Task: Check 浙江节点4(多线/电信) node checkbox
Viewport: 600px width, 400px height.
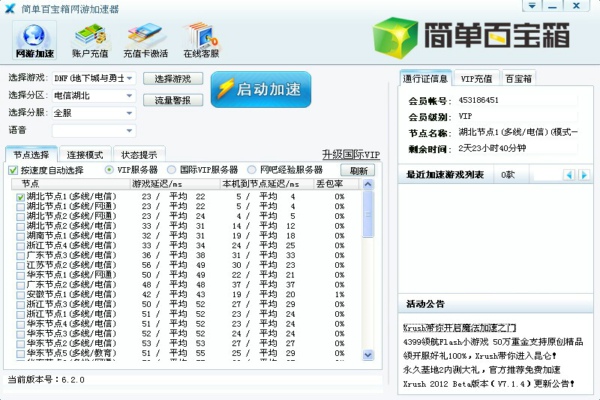Action: tap(20, 246)
